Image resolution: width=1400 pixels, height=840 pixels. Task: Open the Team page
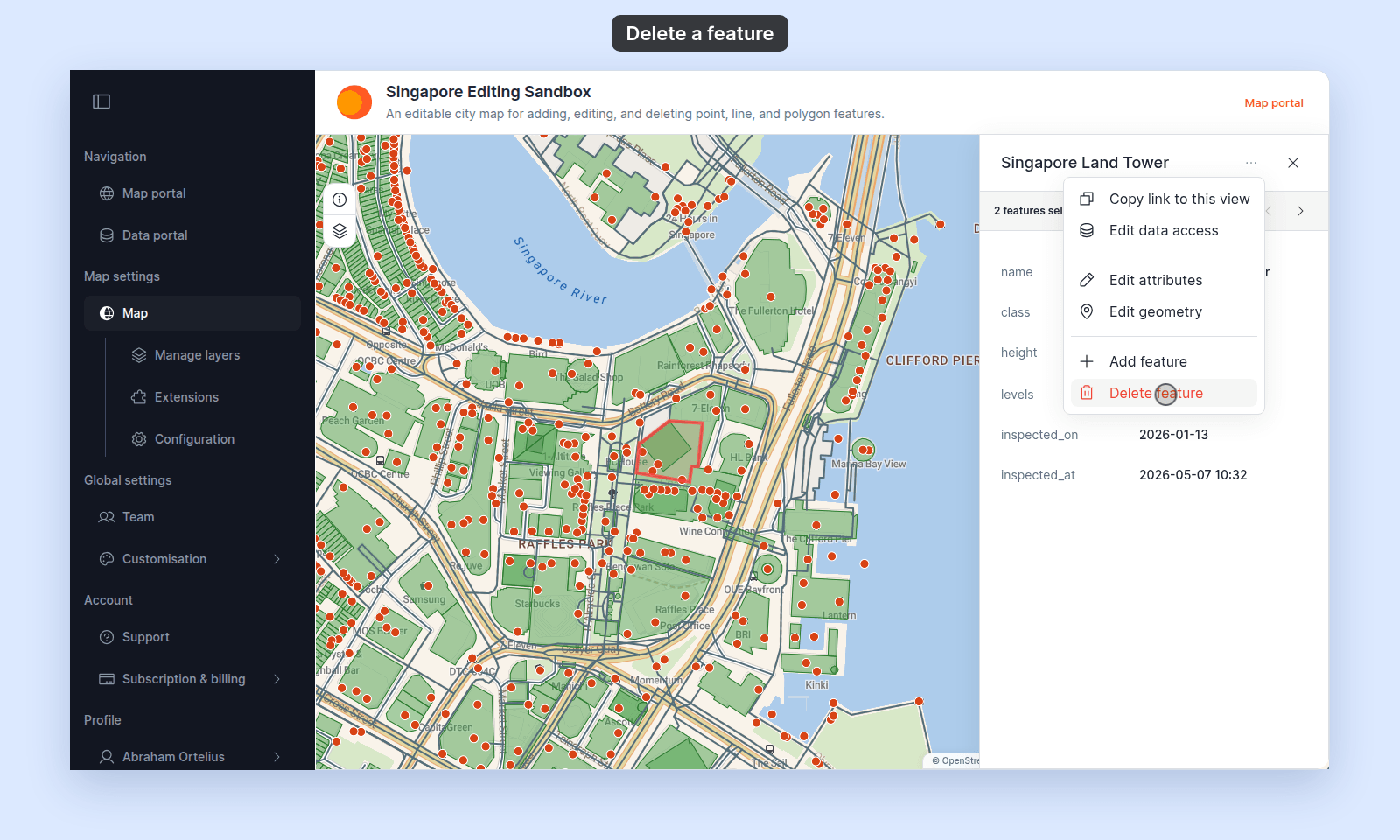(192, 517)
